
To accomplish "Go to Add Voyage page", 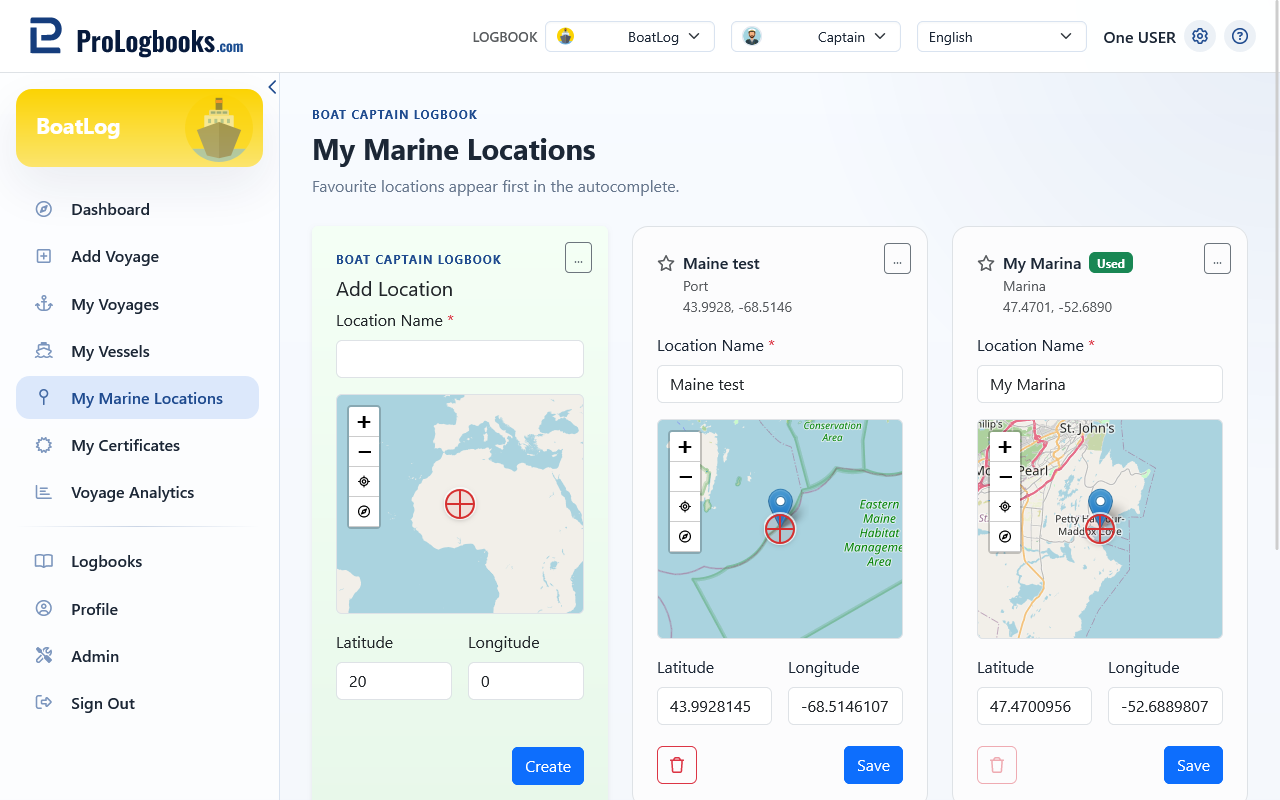I will click(137, 256).
